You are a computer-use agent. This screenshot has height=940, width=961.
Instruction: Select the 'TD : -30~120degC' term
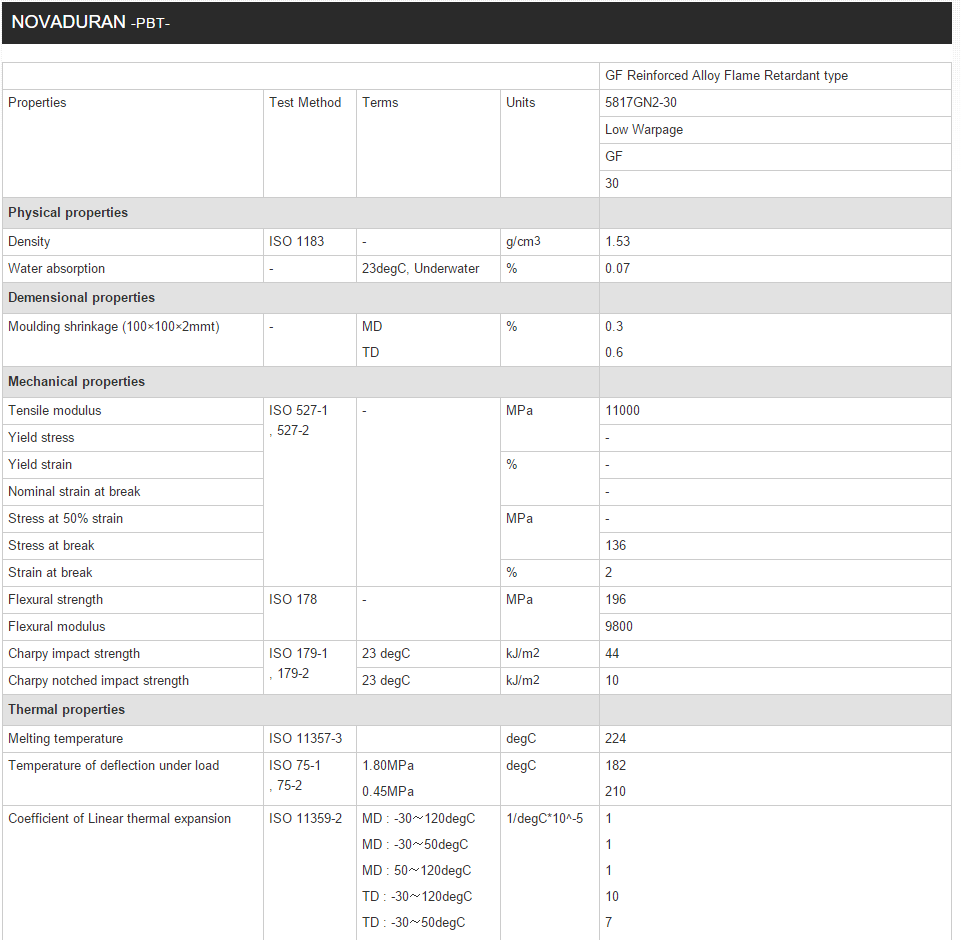click(417, 896)
